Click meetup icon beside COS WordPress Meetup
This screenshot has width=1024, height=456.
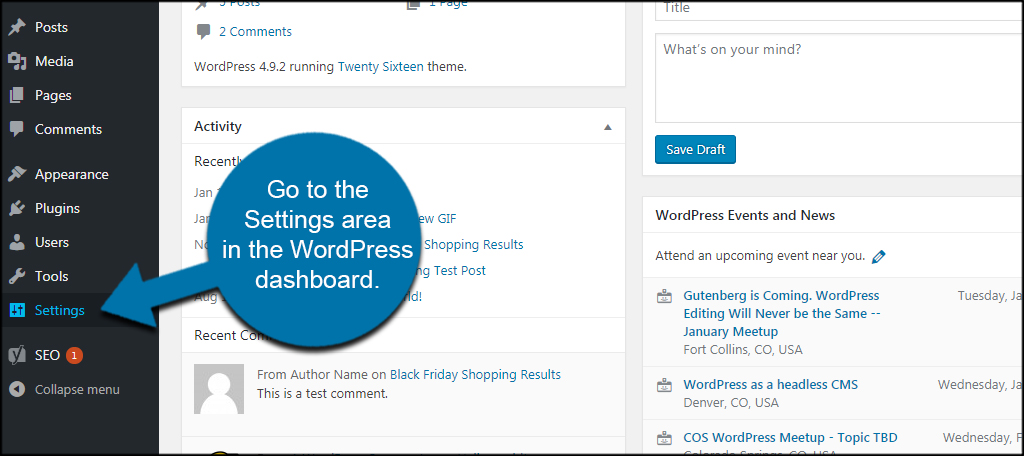(x=664, y=438)
